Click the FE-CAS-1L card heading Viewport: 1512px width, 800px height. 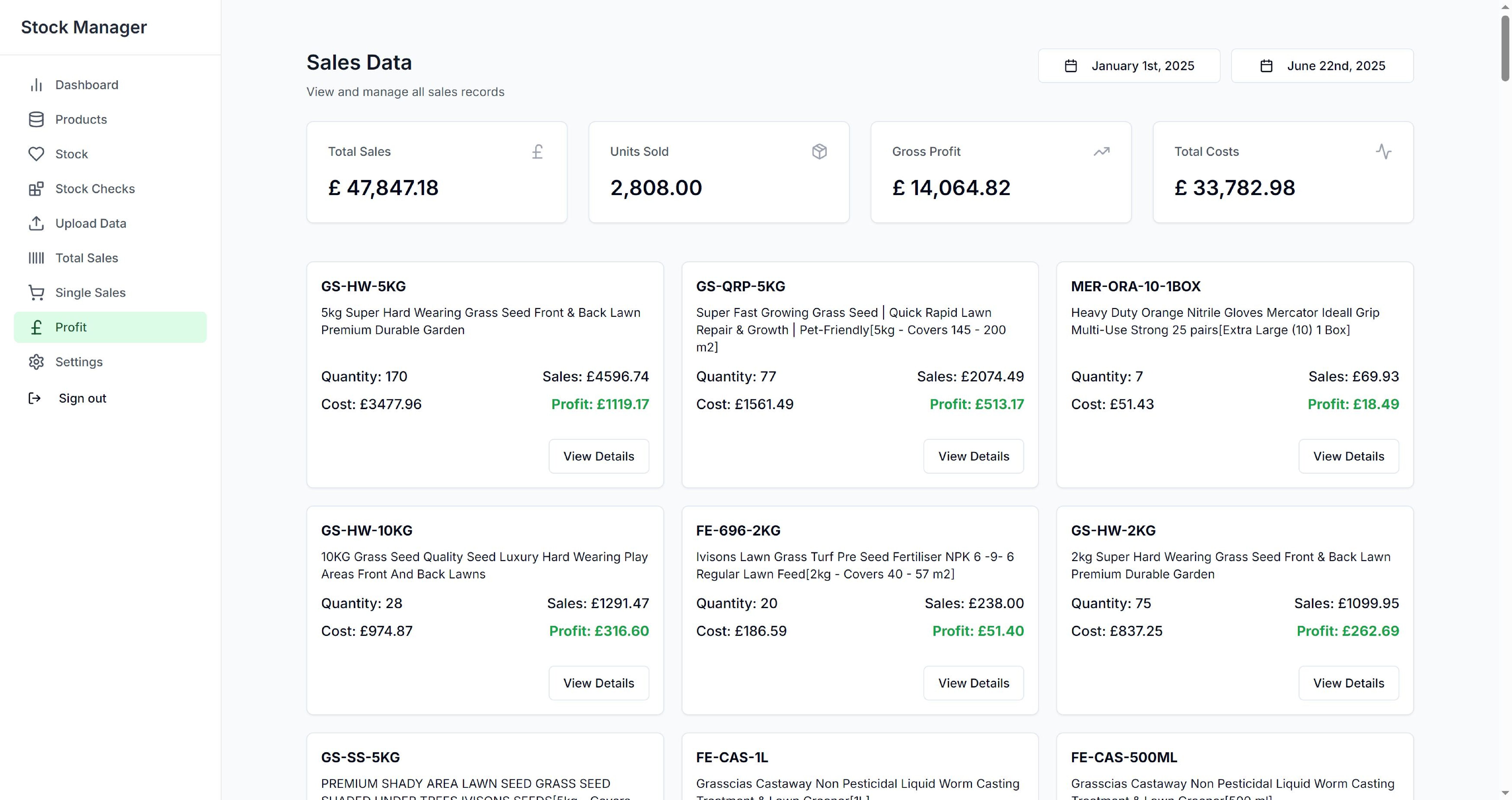click(x=732, y=758)
